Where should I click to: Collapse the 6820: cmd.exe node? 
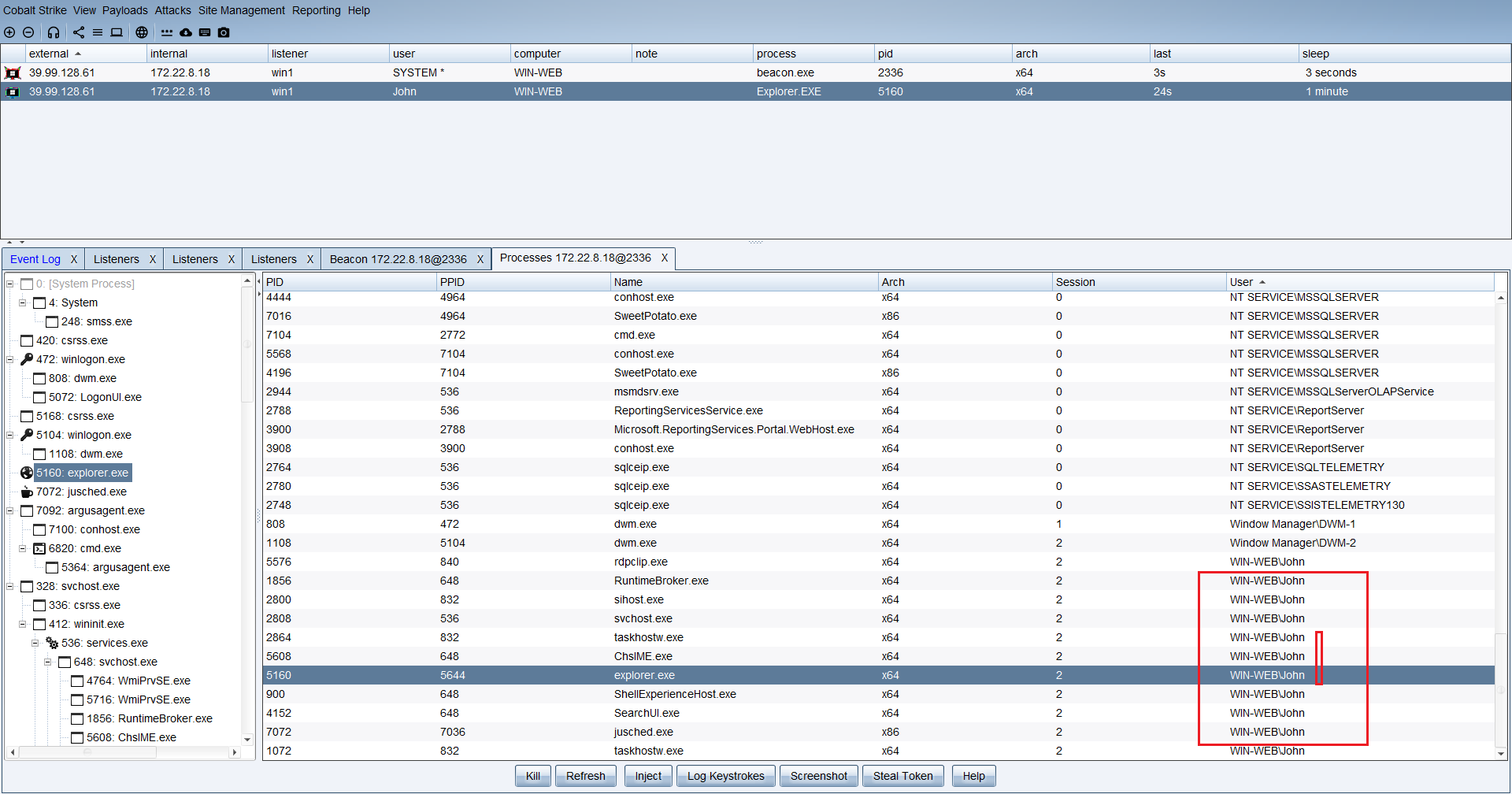[23, 548]
